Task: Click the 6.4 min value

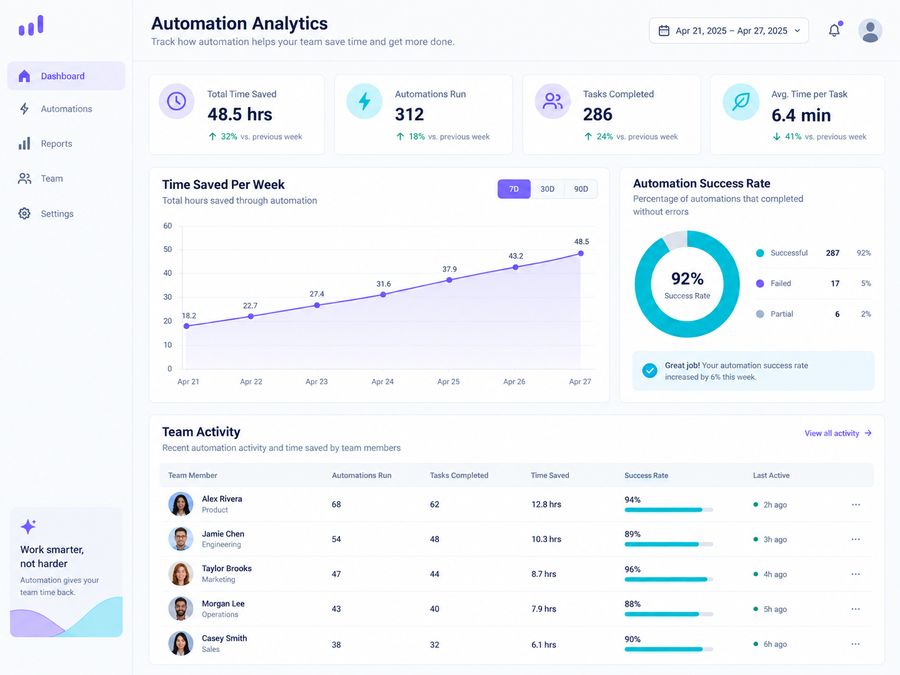Action: pos(801,115)
